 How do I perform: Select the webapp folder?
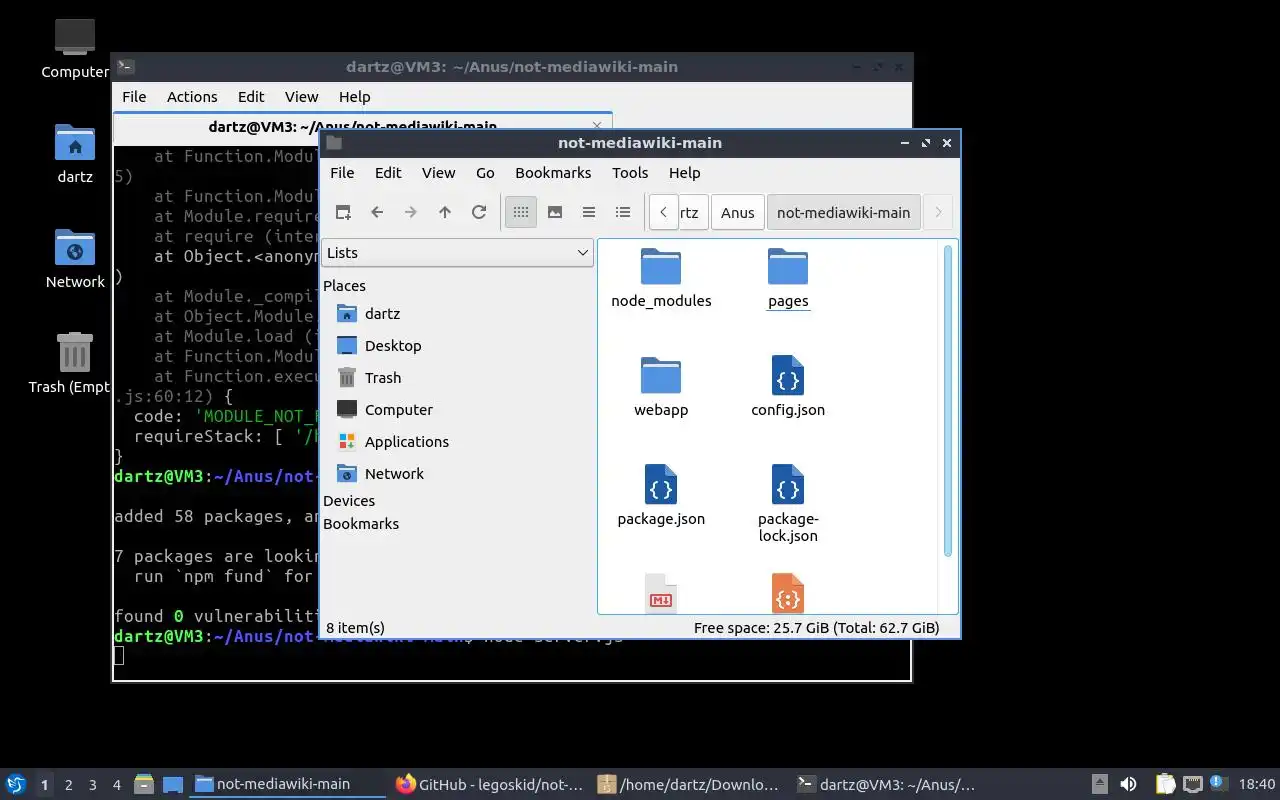[661, 386]
